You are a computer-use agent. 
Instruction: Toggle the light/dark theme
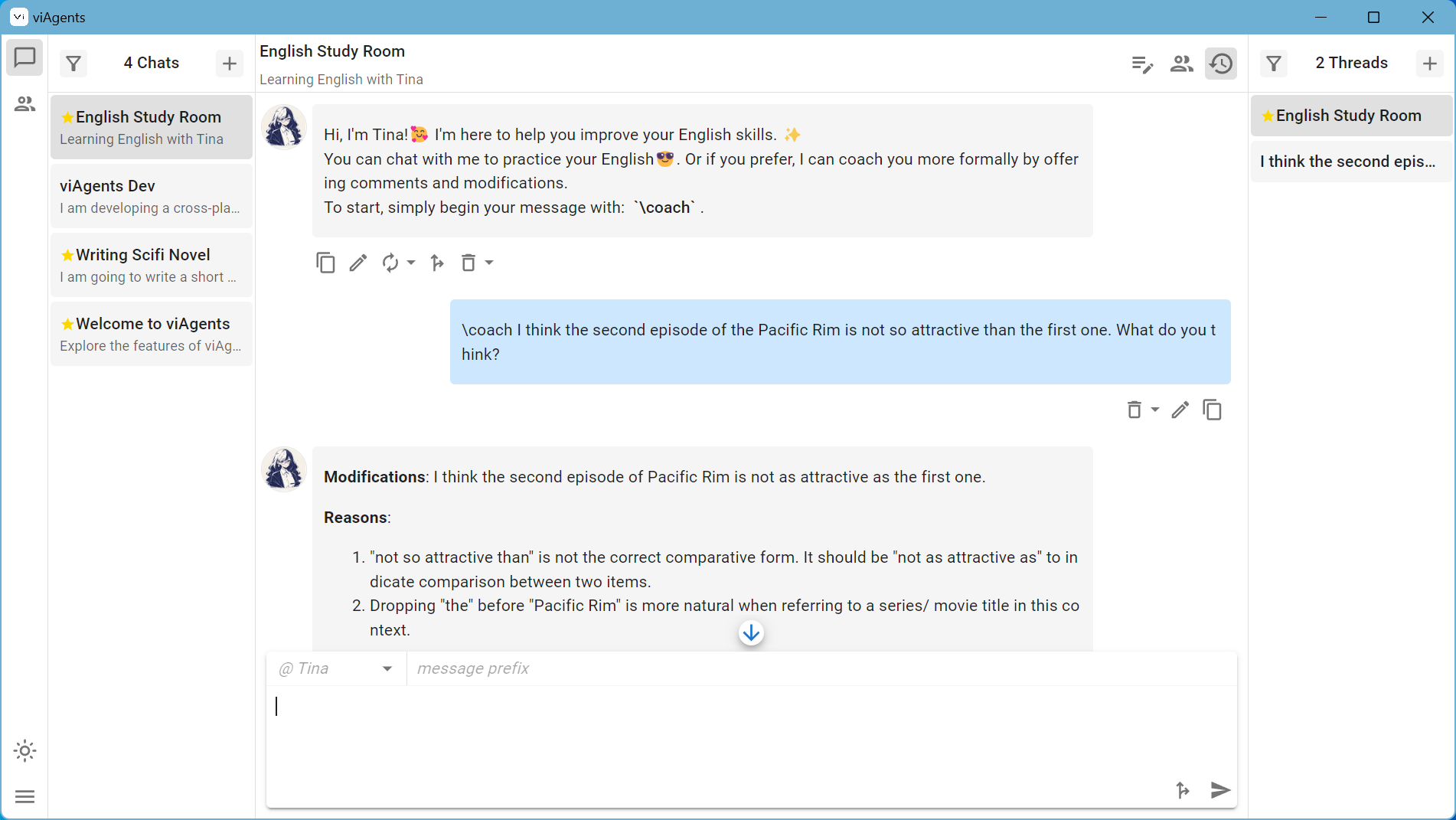point(24,751)
